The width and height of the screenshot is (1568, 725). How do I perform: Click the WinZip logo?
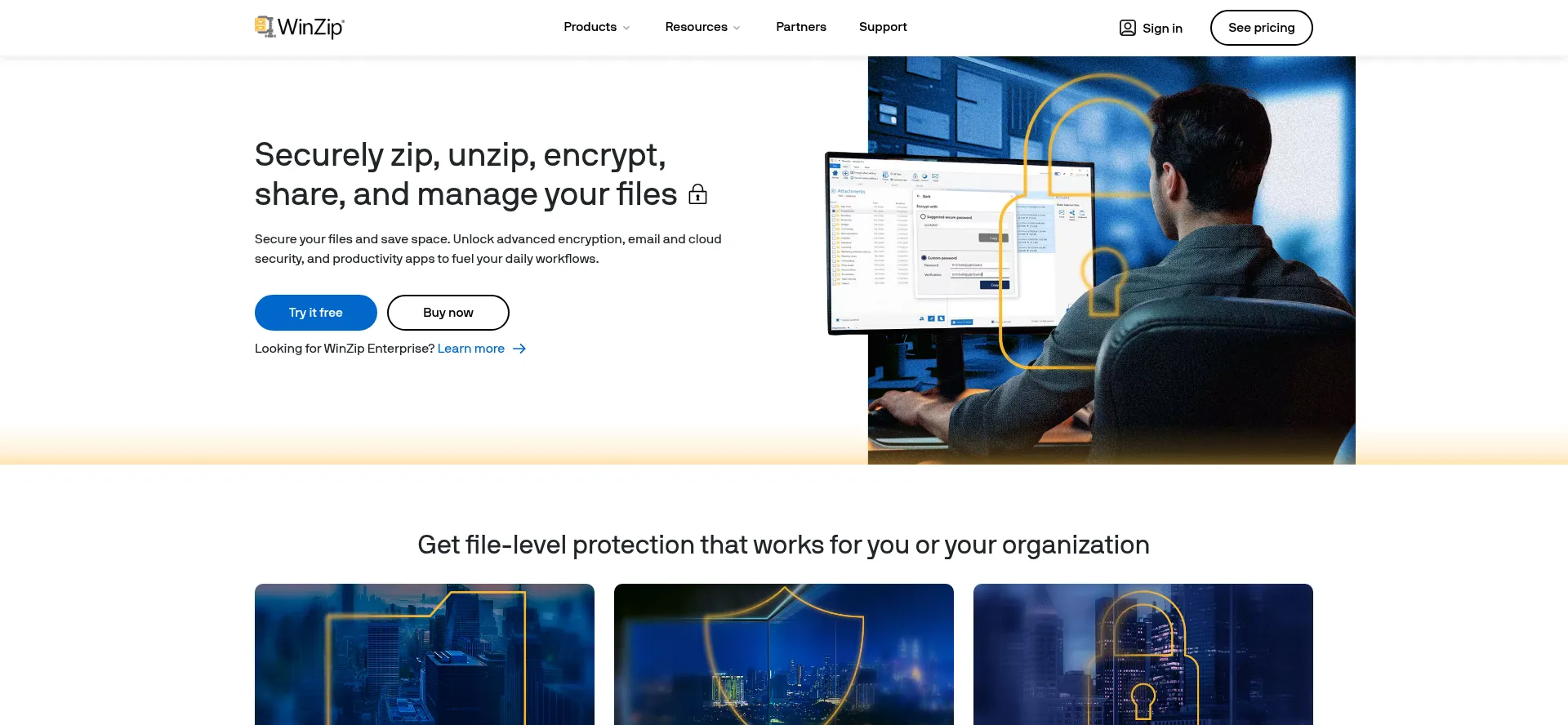[299, 27]
